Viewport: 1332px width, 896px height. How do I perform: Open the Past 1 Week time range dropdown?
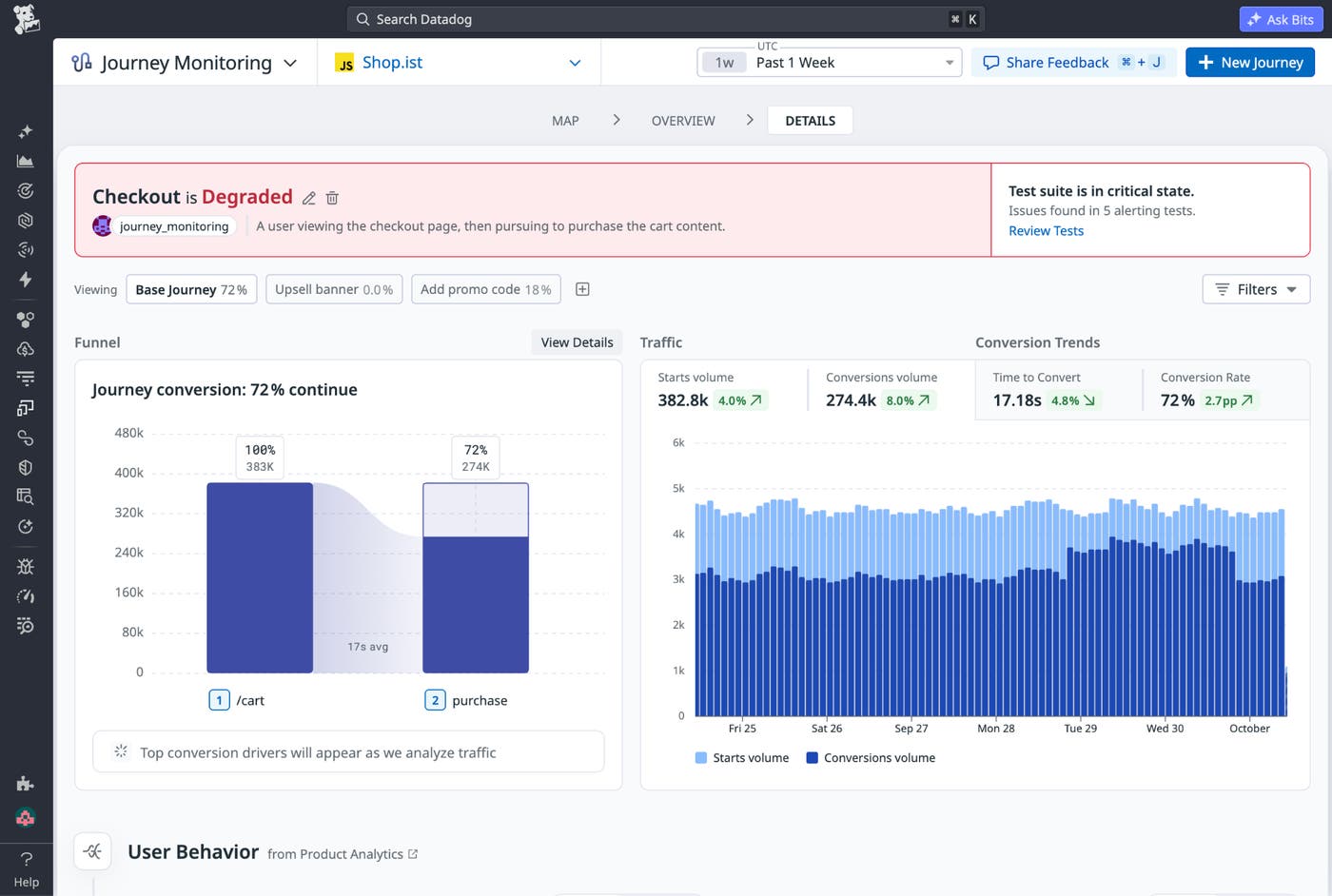(830, 63)
